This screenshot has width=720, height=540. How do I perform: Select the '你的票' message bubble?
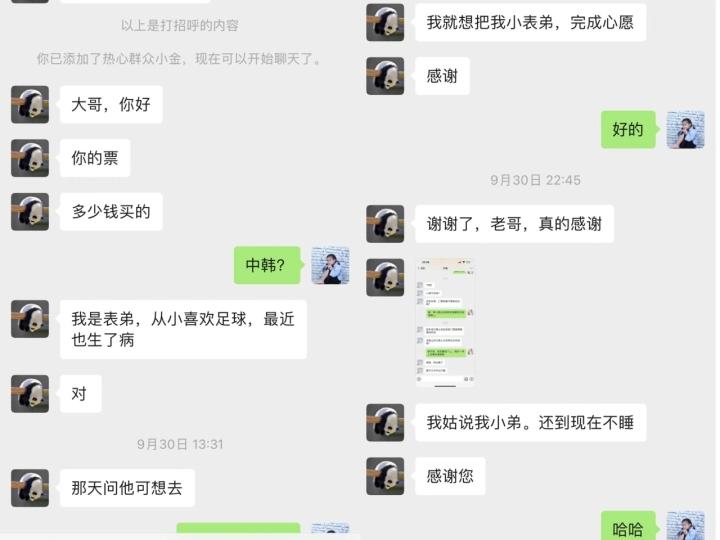[95, 158]
